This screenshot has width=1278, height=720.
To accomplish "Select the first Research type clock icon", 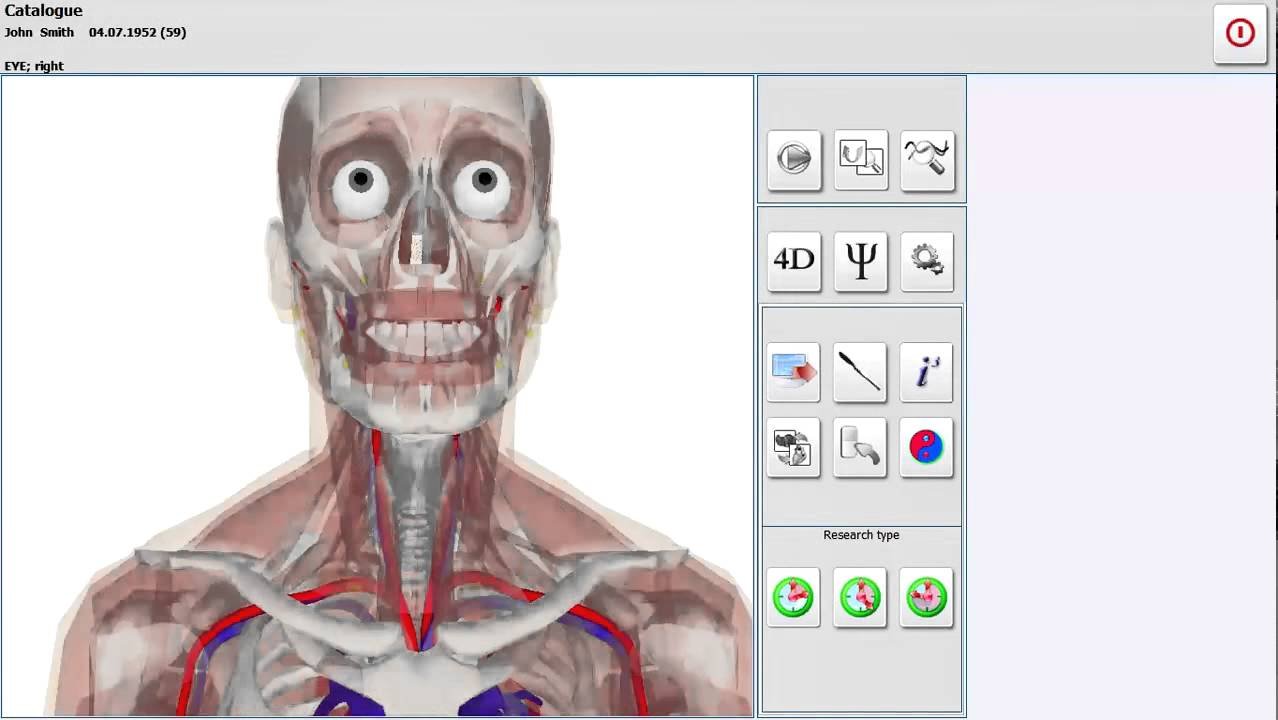I will tap(794, 597).
